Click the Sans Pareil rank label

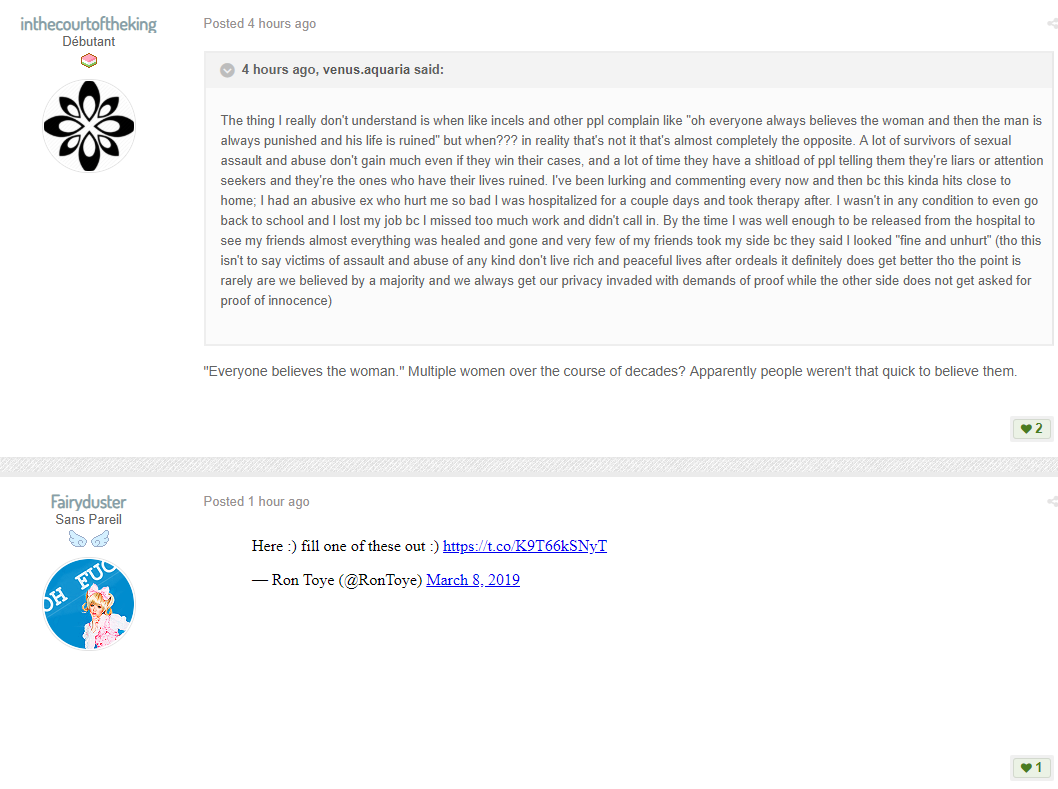tap(88, 520)
